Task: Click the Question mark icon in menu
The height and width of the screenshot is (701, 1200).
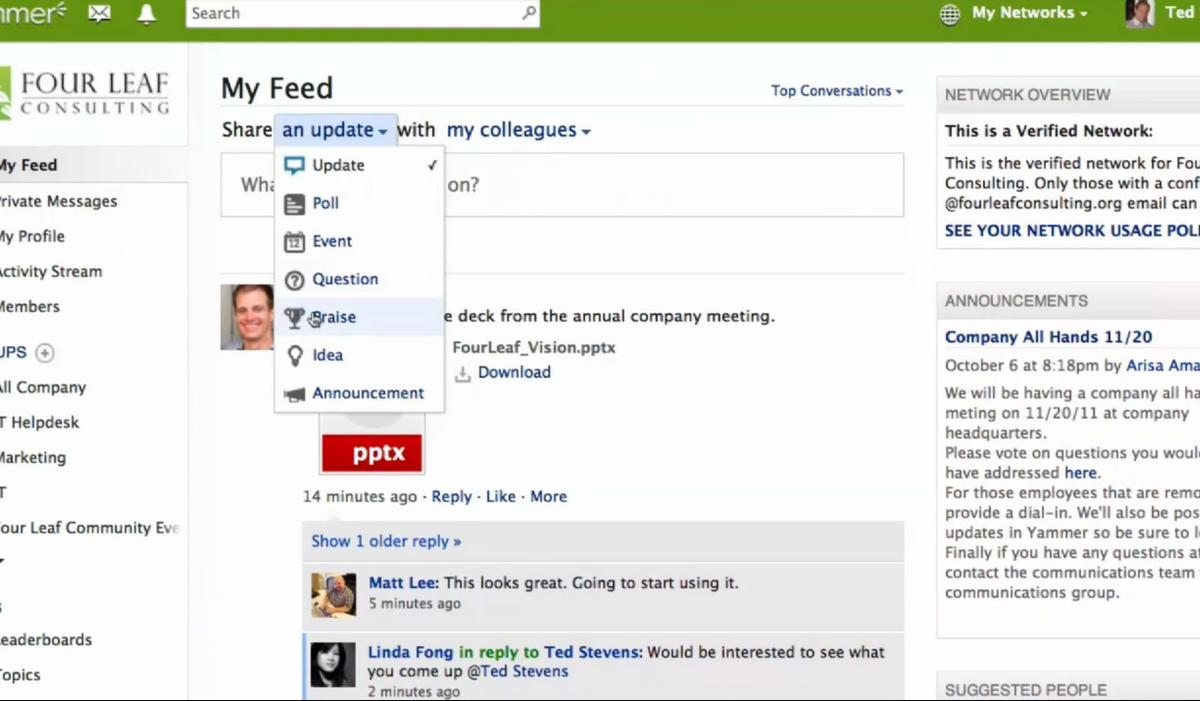Action: pyautogui.click(x=294, y=280)
